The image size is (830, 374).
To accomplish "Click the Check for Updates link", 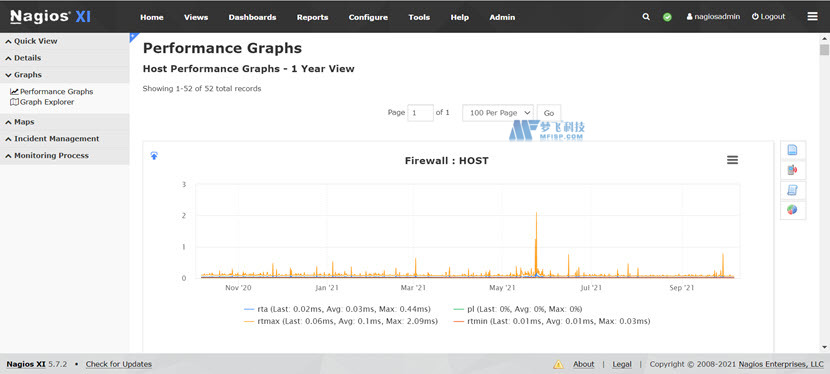I will 119,364.
